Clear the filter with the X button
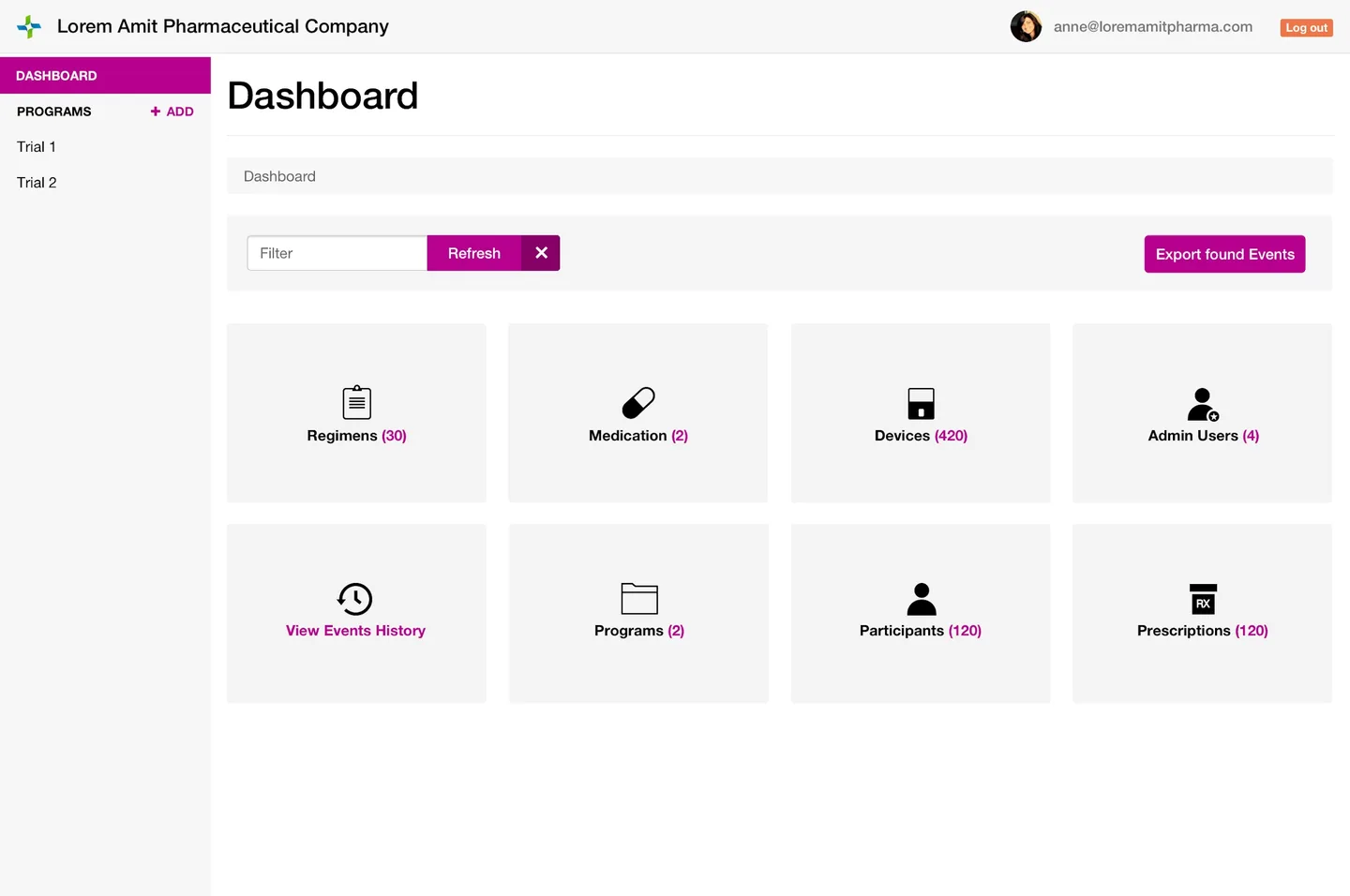Viewport: 1350px width, 896px height. pos(540,252)
